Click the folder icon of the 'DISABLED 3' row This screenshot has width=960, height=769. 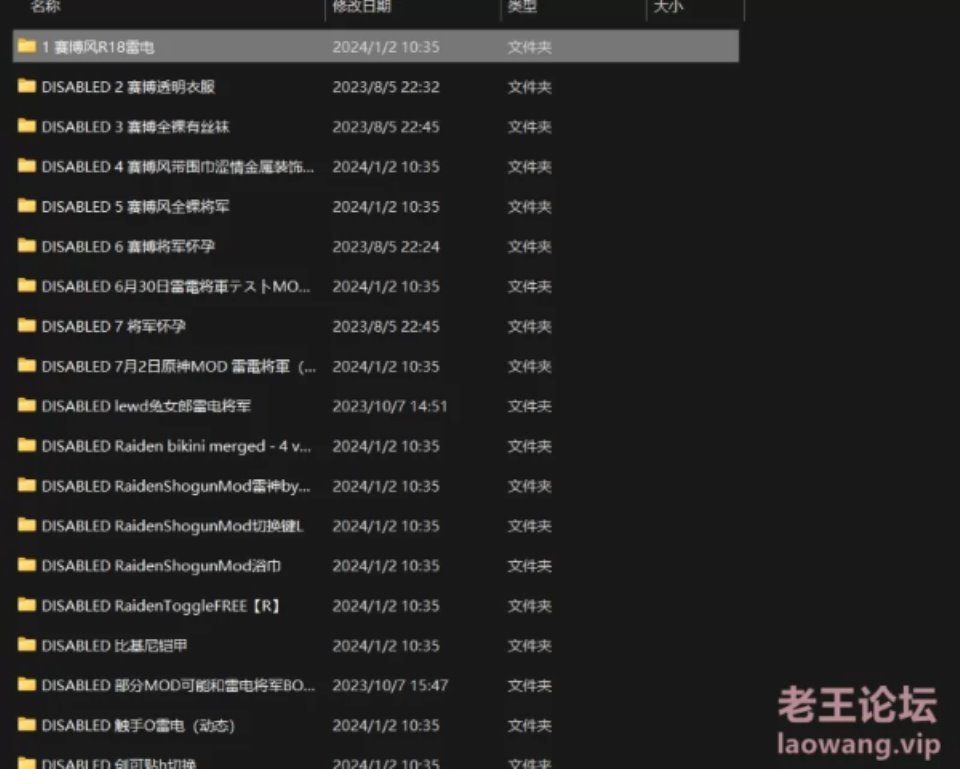tap(27, 126)
